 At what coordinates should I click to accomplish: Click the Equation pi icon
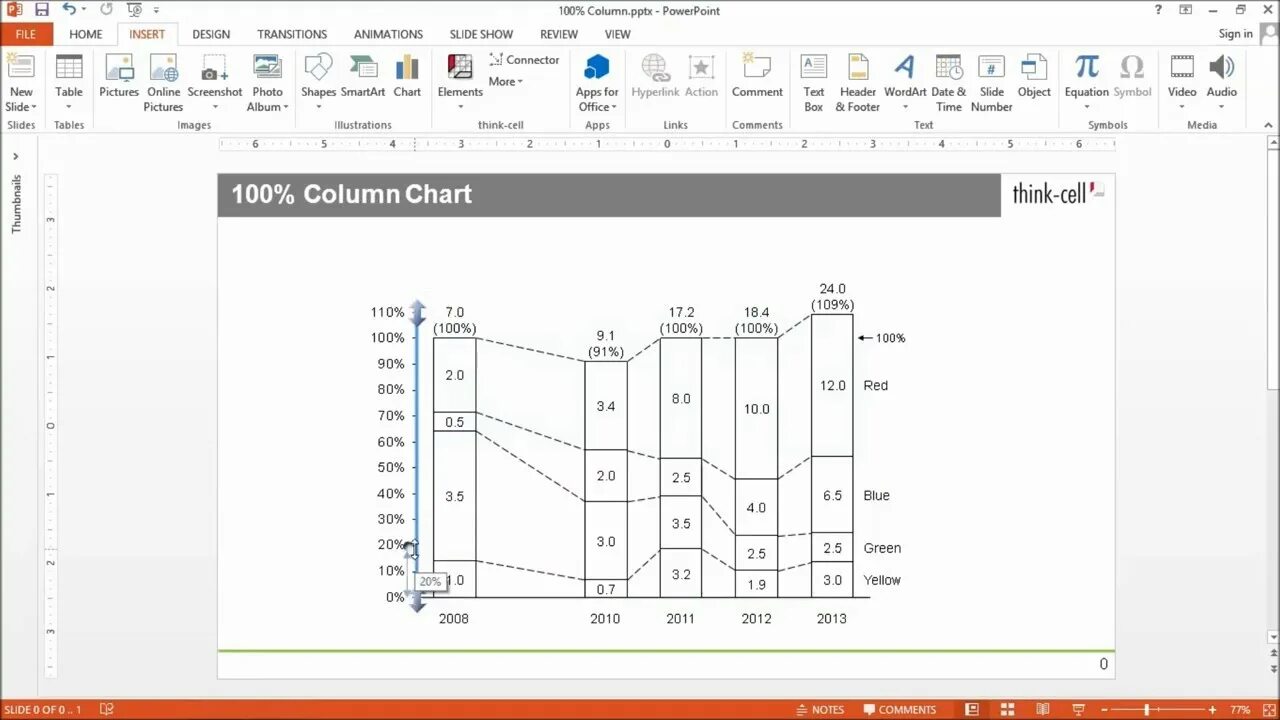tap(1087, 66)
